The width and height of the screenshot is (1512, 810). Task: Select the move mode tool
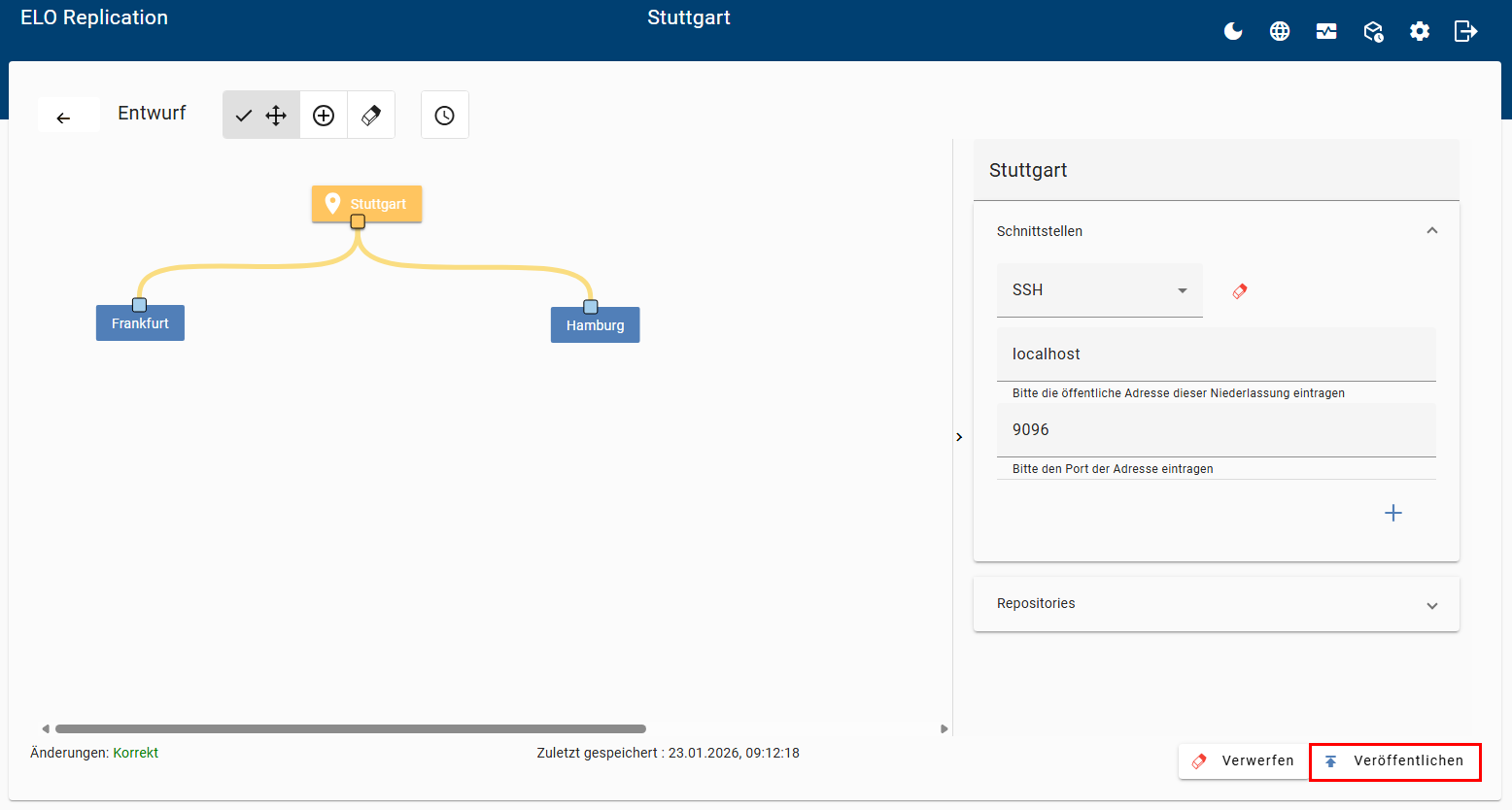261,116
